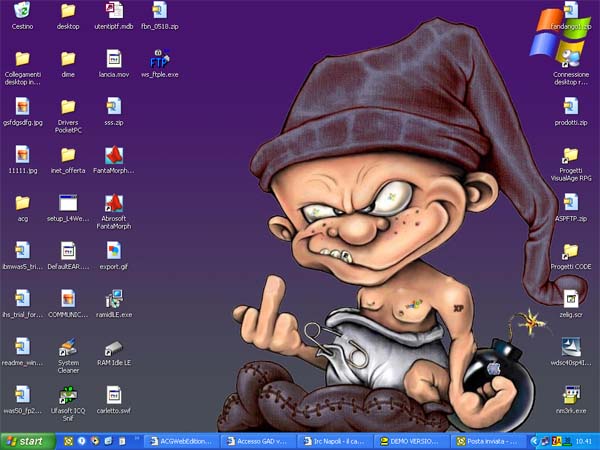Switch to Irc Napoli taskbar window
Image resolution: width=600 pixels, height=450 pixels.
335,442
